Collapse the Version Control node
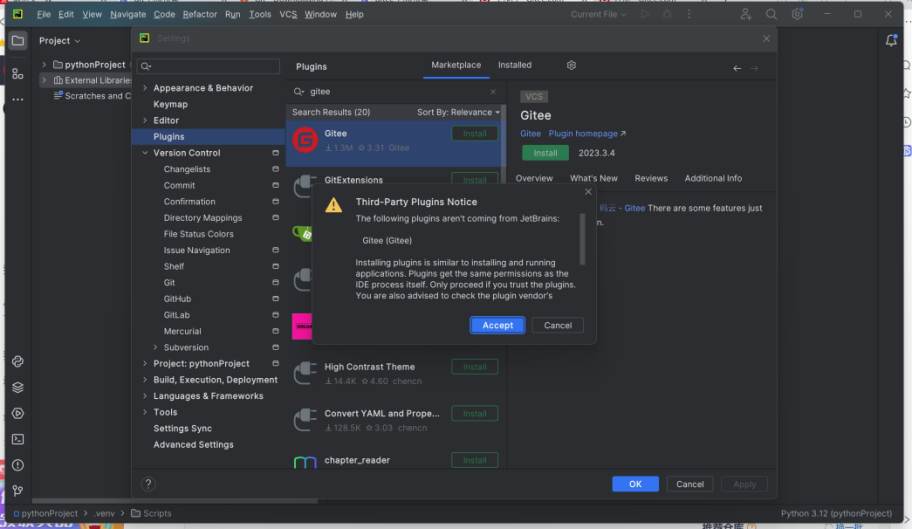The height and width of the screenshot is (529, 912). tap(145, 153)
